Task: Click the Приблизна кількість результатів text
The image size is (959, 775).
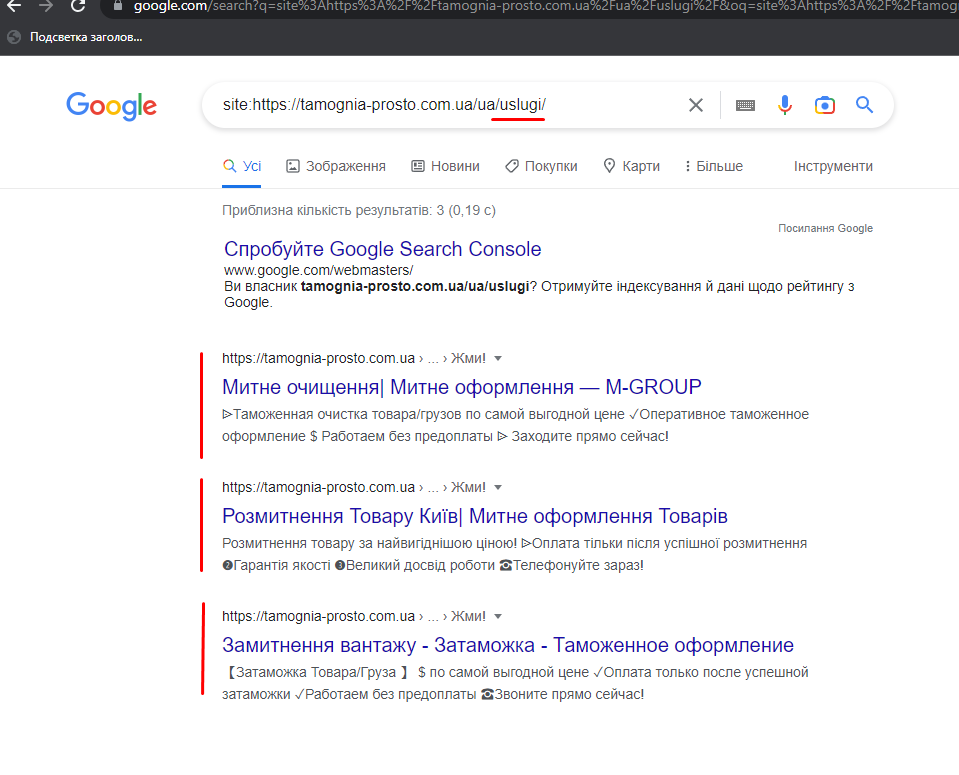Action: click(x=359, y=210)
